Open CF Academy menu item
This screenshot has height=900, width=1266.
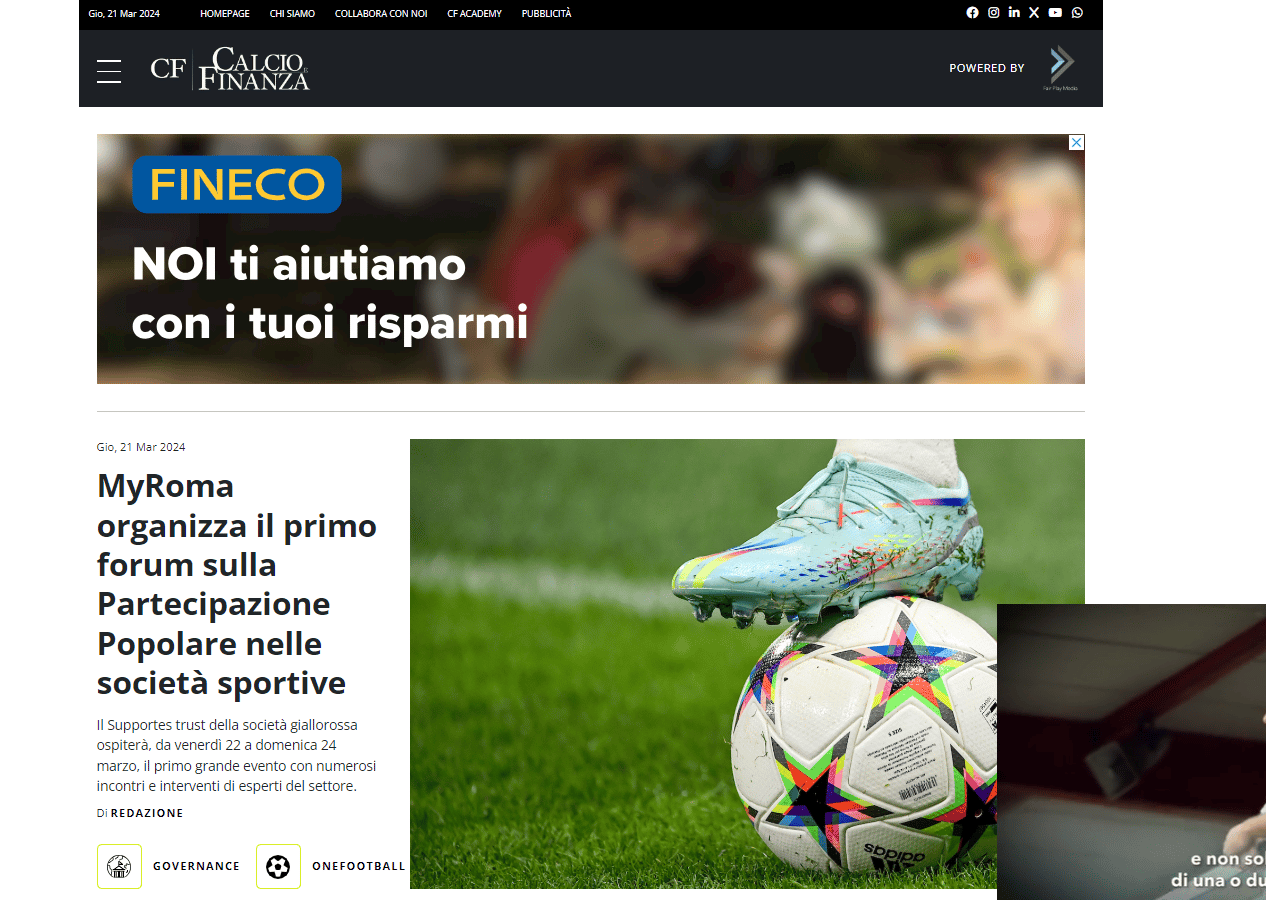474,14
